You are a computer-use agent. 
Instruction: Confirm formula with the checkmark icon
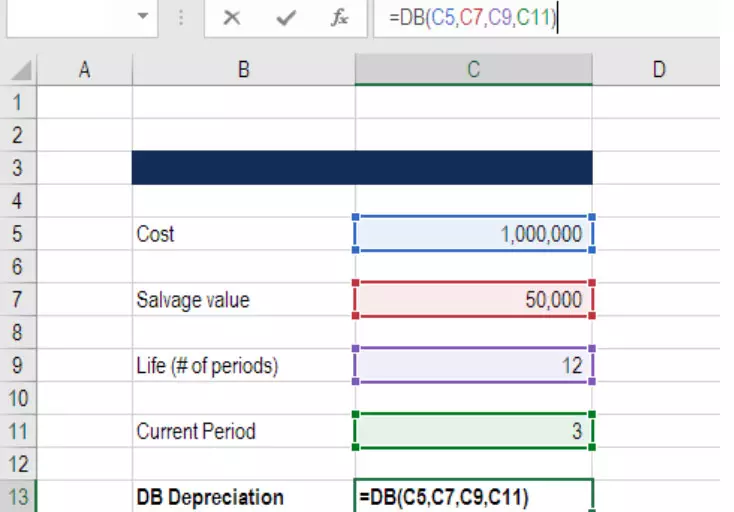[286, 18]
